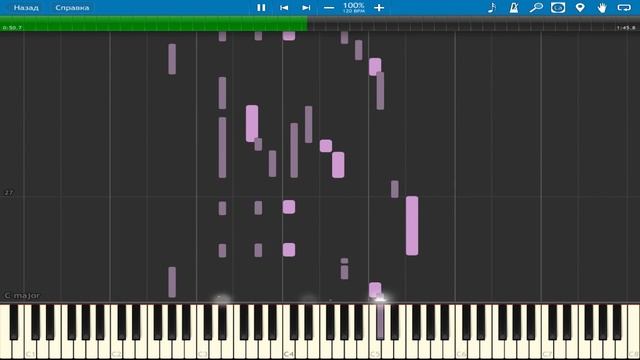
Task: Toggle the key labels icon
Action: point(558,8)
